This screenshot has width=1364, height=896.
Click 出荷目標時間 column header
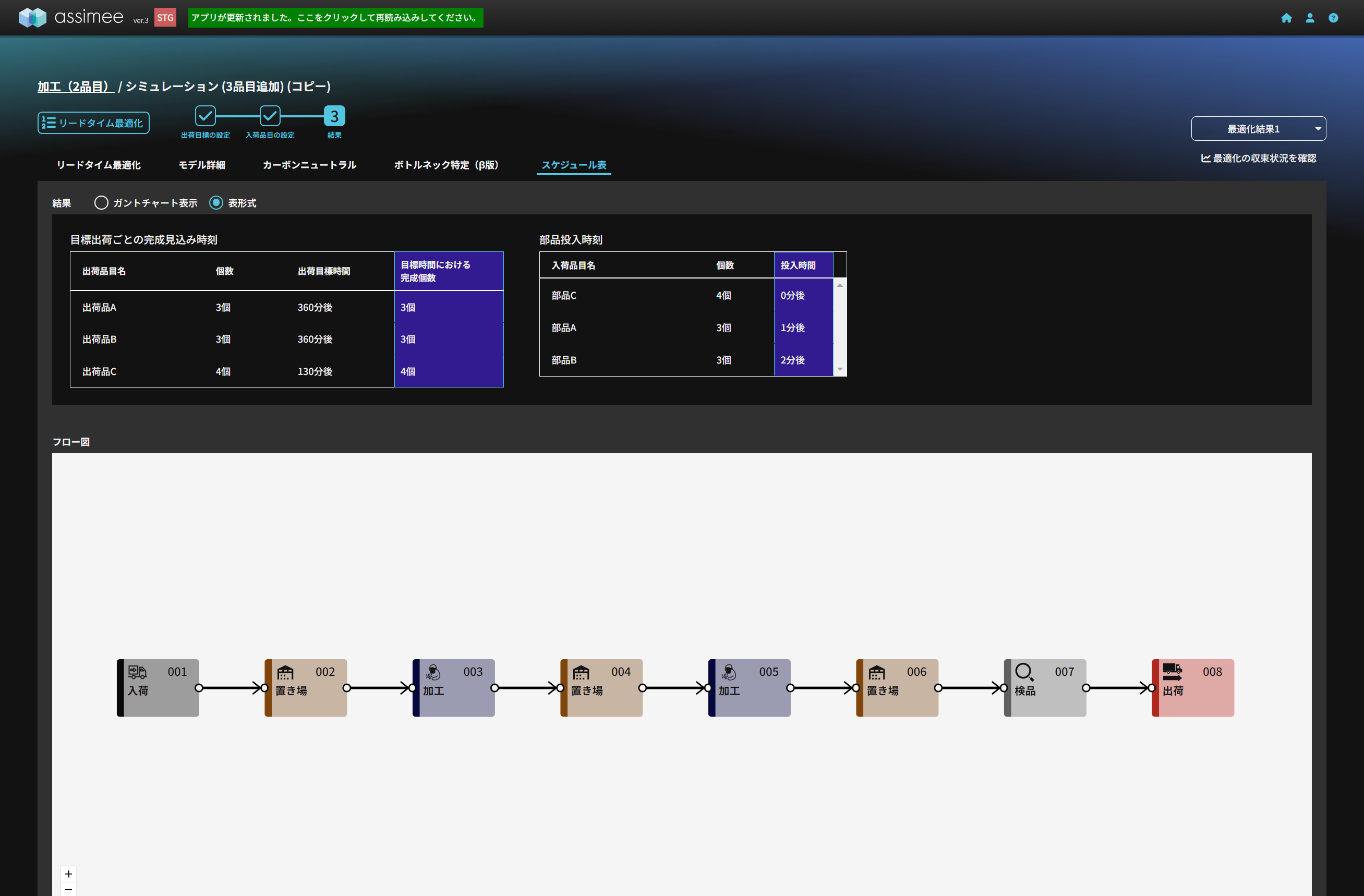coord(324,272)
